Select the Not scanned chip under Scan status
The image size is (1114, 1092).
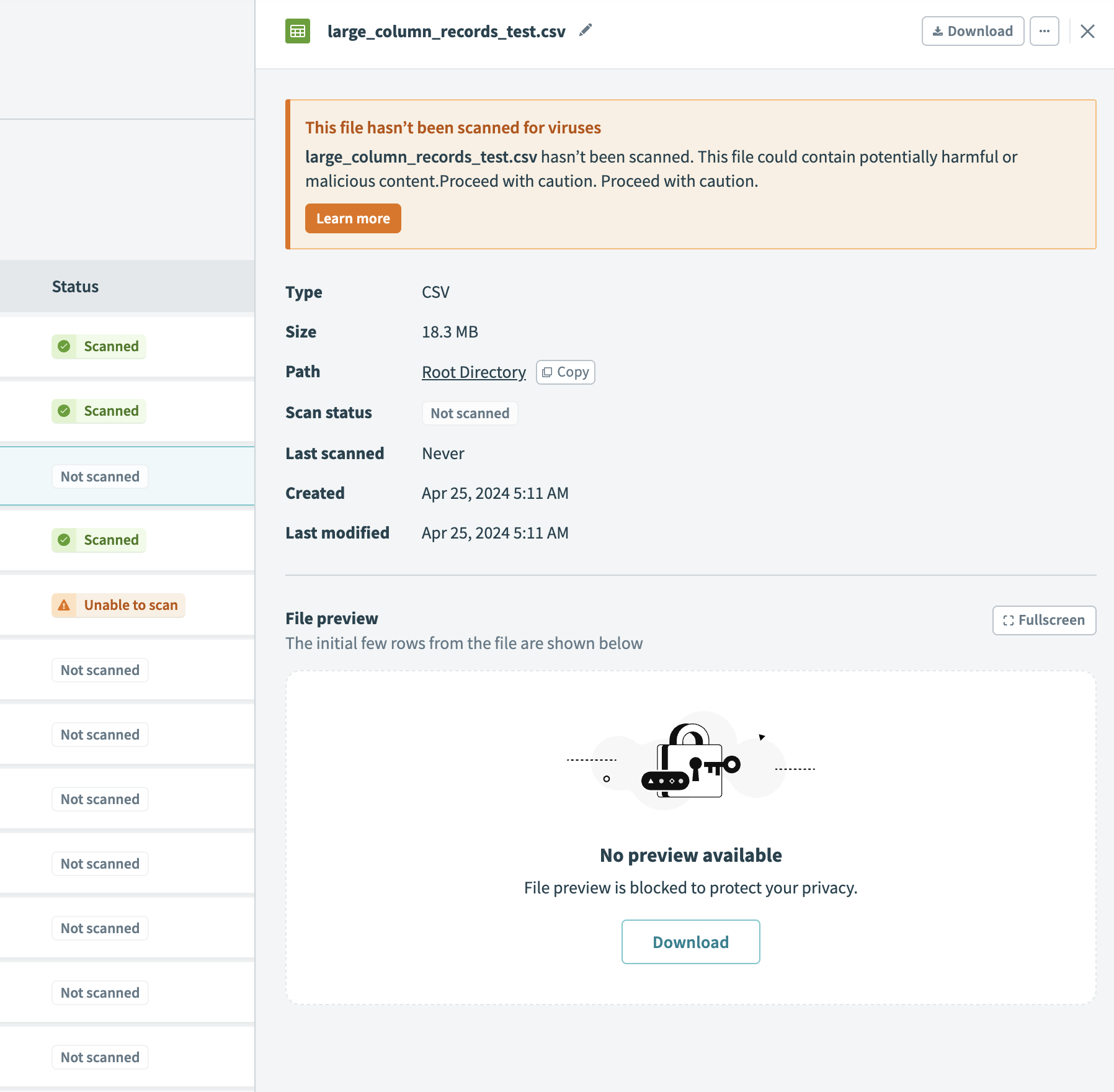(x=470, y=413)
